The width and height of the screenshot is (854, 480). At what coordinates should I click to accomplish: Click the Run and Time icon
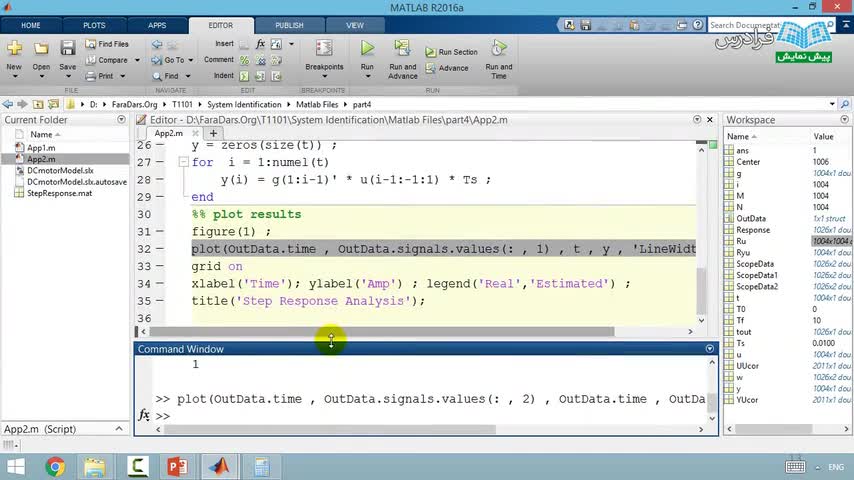pyautogui.click(x=498, y=48)
